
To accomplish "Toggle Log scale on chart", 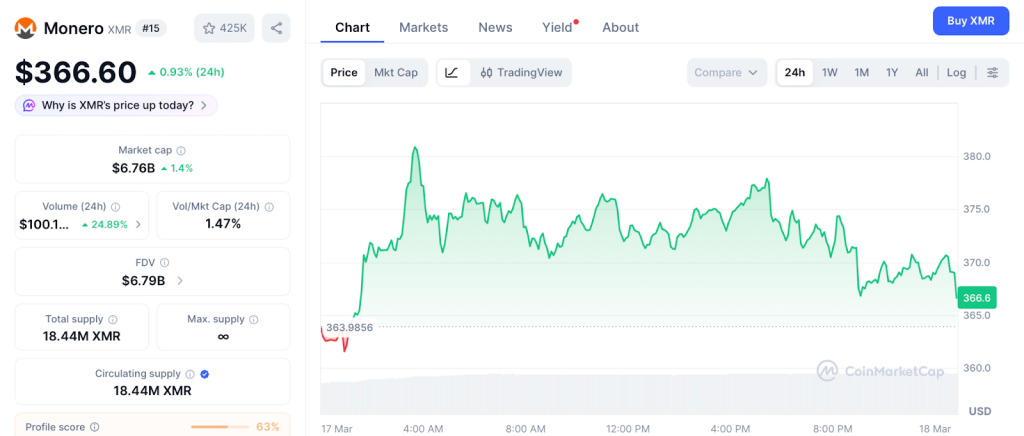I will 956,72.
